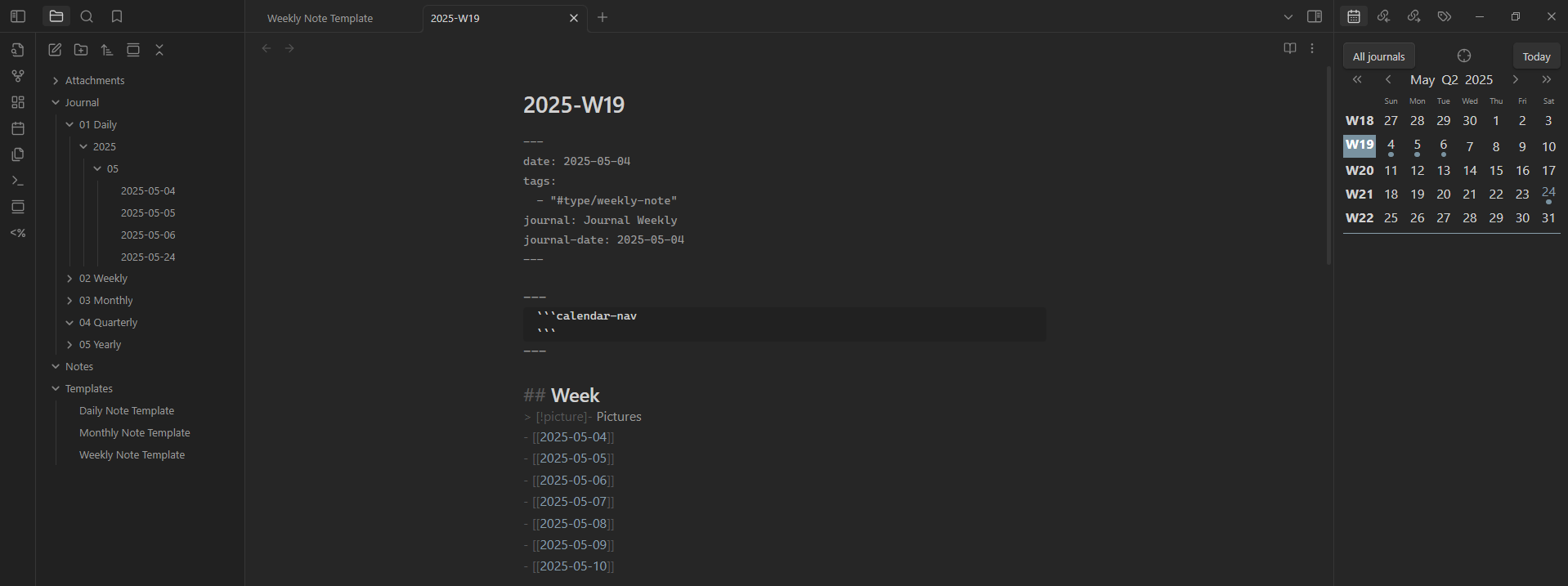
Task: Switch note to reading view
Action: [x=1290, y=48]
